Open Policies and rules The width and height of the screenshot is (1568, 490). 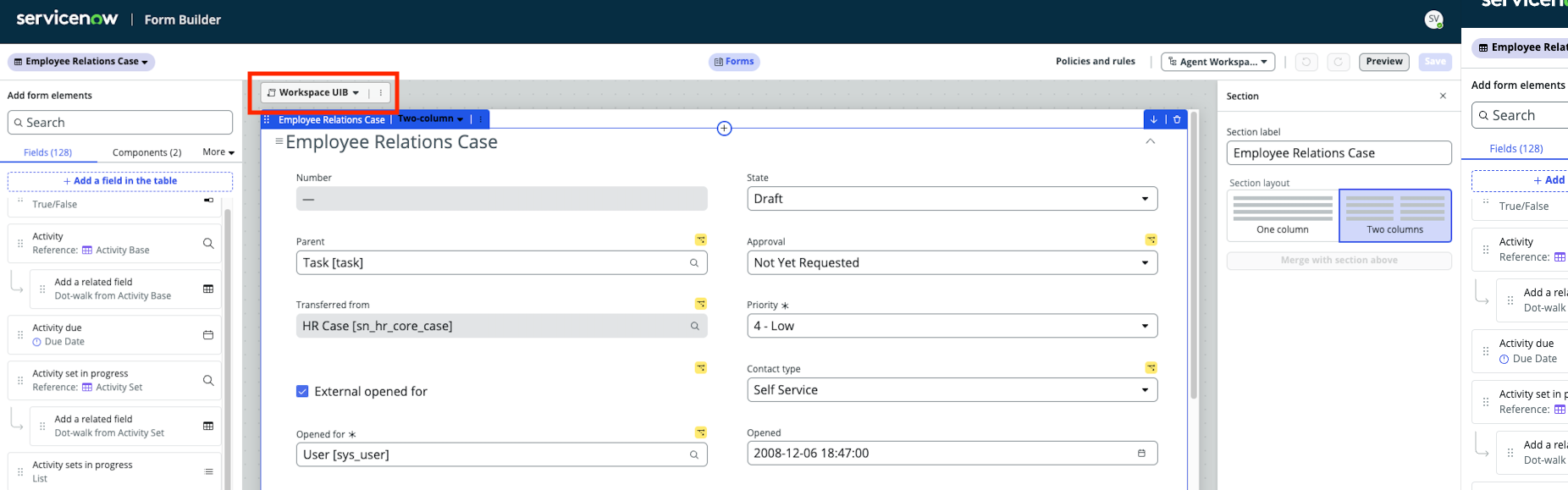[1096, 61]
